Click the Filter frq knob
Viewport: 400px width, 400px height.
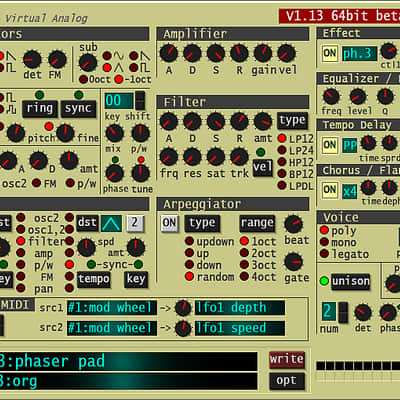pyautogui.click(x=169, y=157)
